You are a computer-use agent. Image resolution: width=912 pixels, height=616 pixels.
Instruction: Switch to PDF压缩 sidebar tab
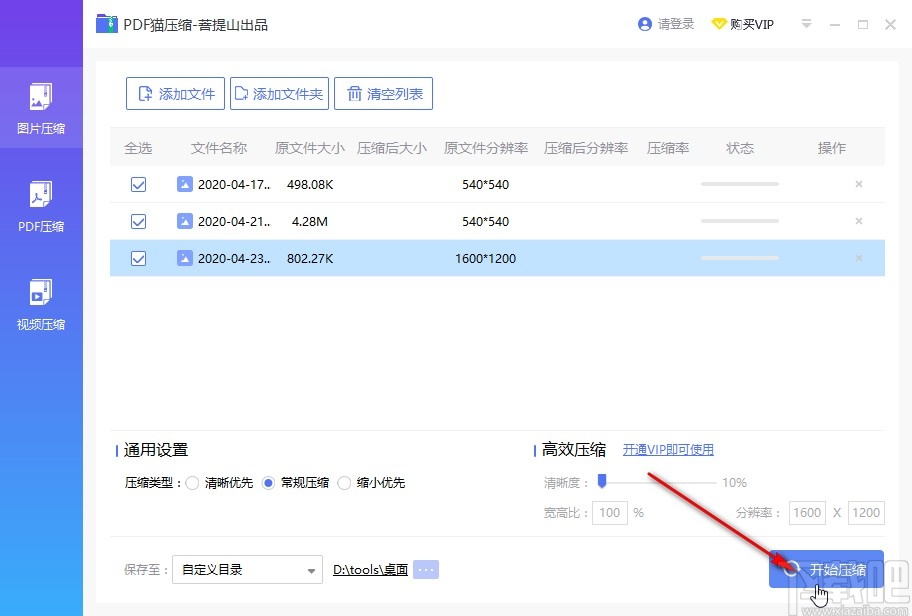41,206
